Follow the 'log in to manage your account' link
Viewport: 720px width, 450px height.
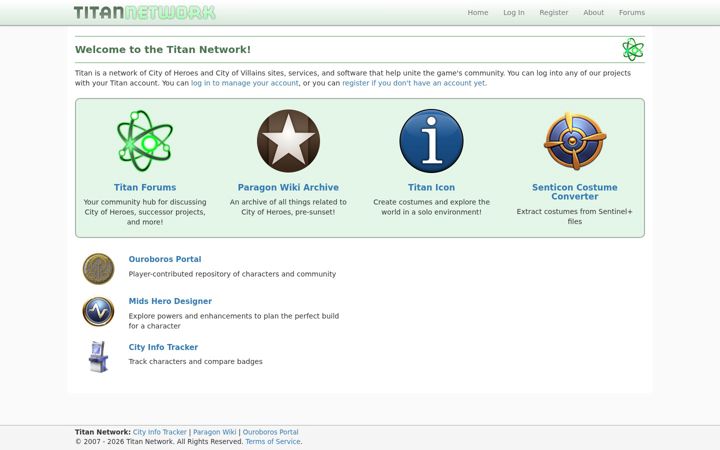point(245,83)
